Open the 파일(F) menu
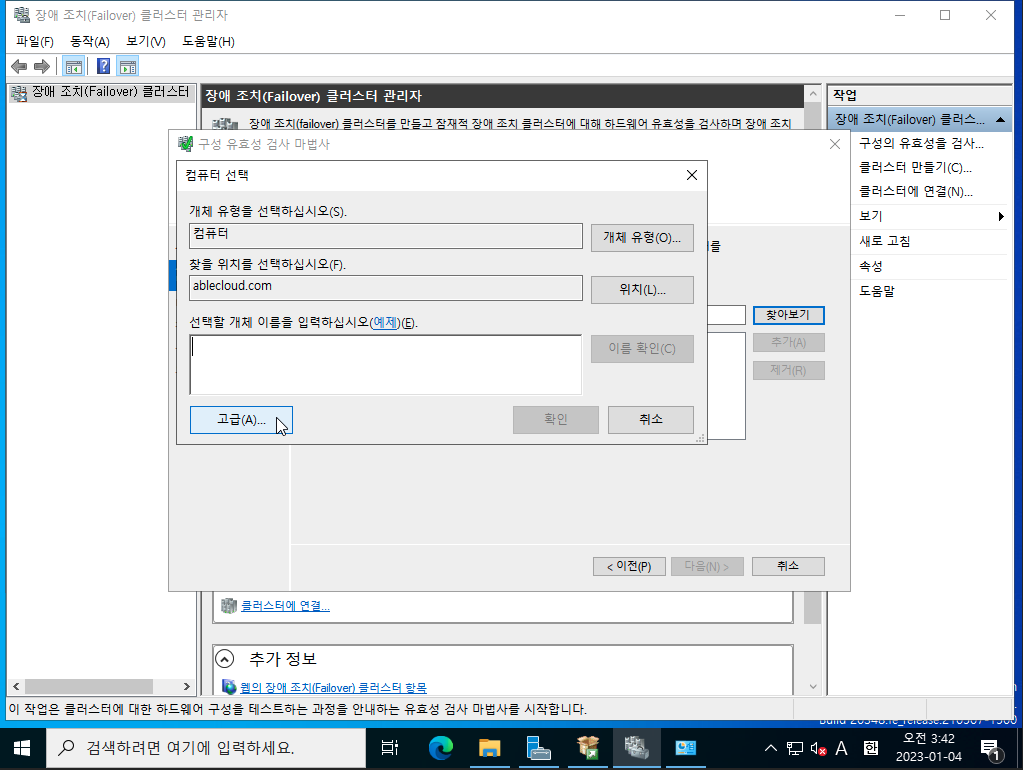Viewport: 1023px width, 770px height. click(35, 42)
